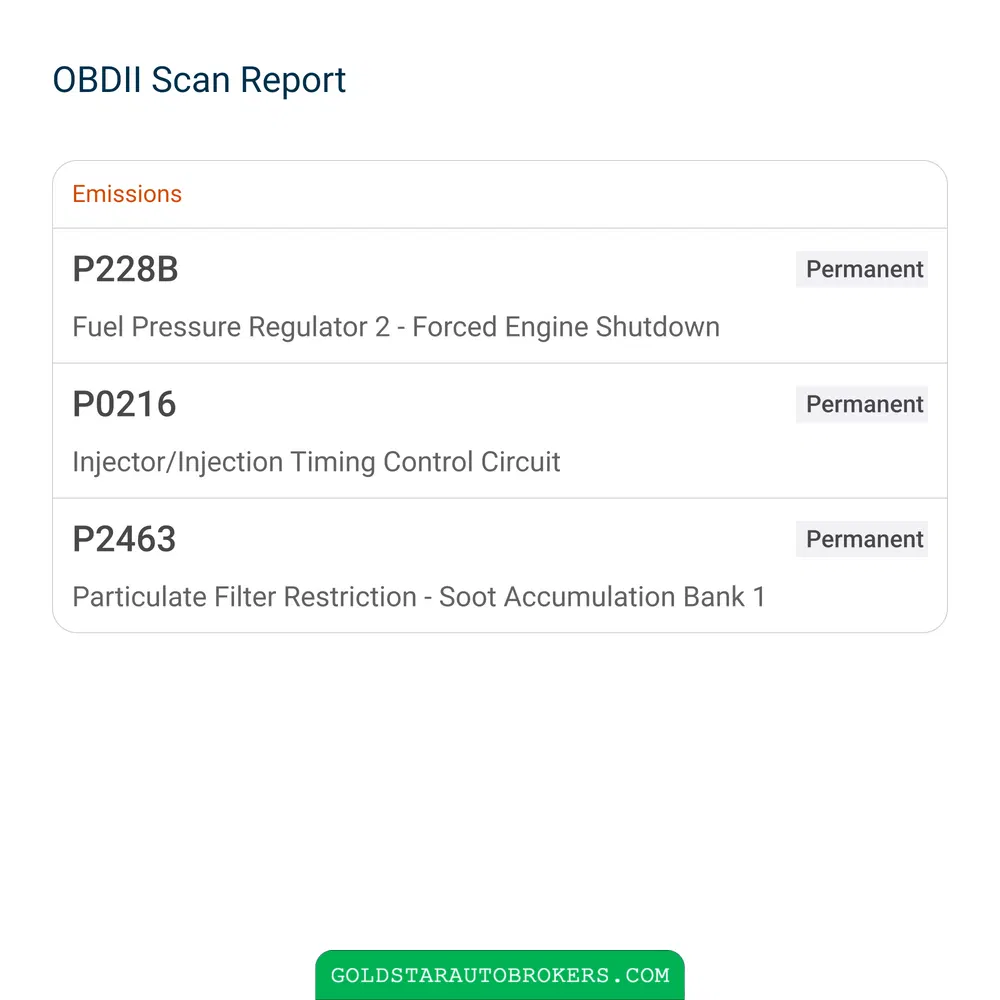Click the OBDII Scan Report heading
This screenshot has height=1000, width=1000.
(x=199, y=80)
